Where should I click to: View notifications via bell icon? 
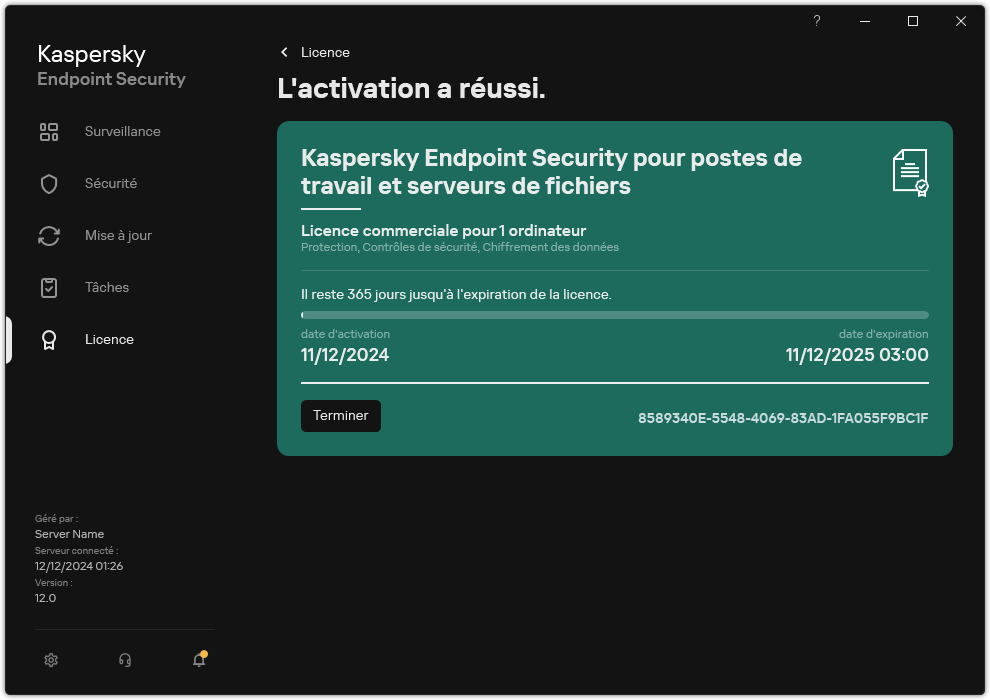pos(198,660)
